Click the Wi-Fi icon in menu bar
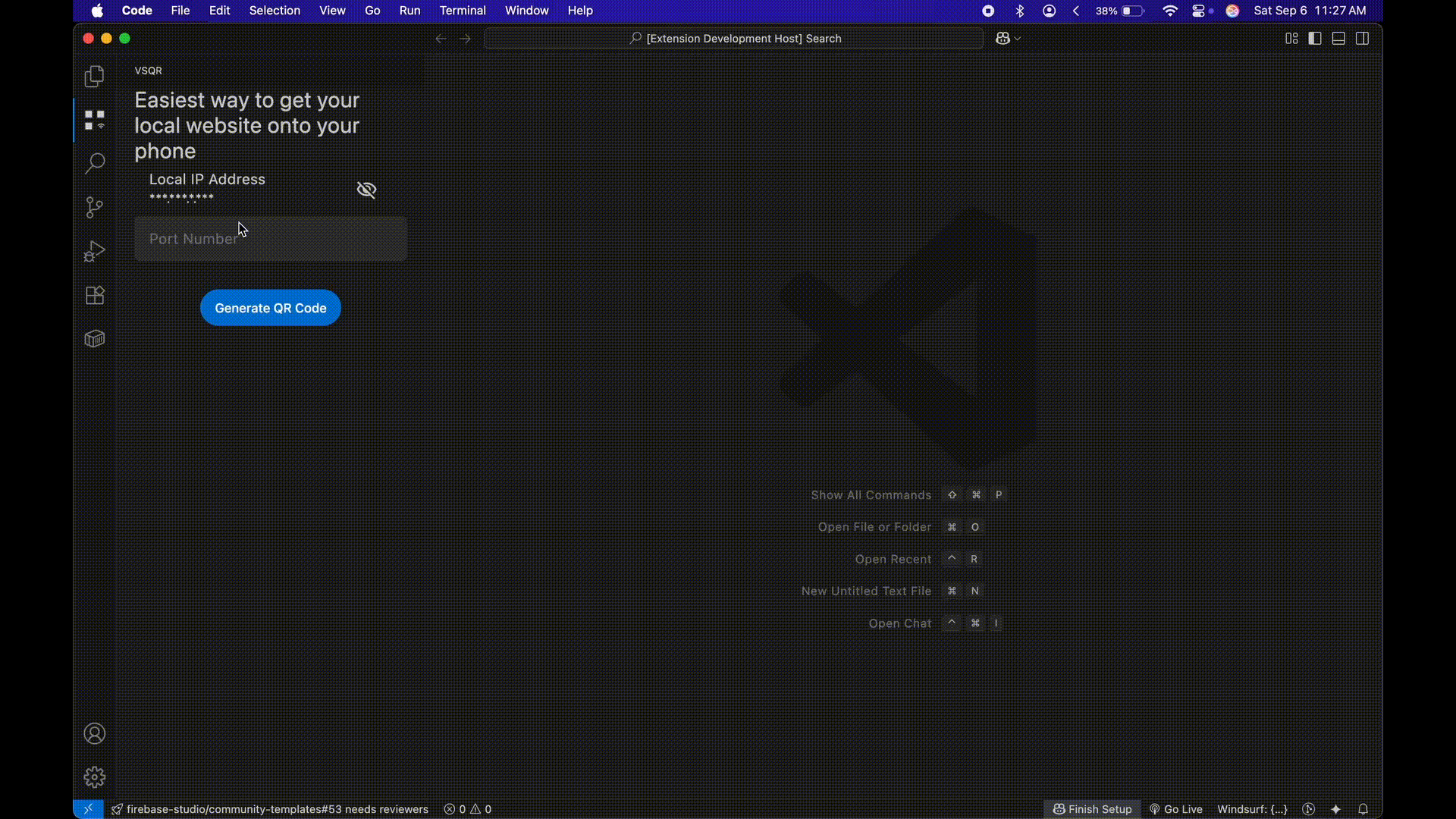The height and width of the screenshot is (819, 1456). coord(1170,11)
